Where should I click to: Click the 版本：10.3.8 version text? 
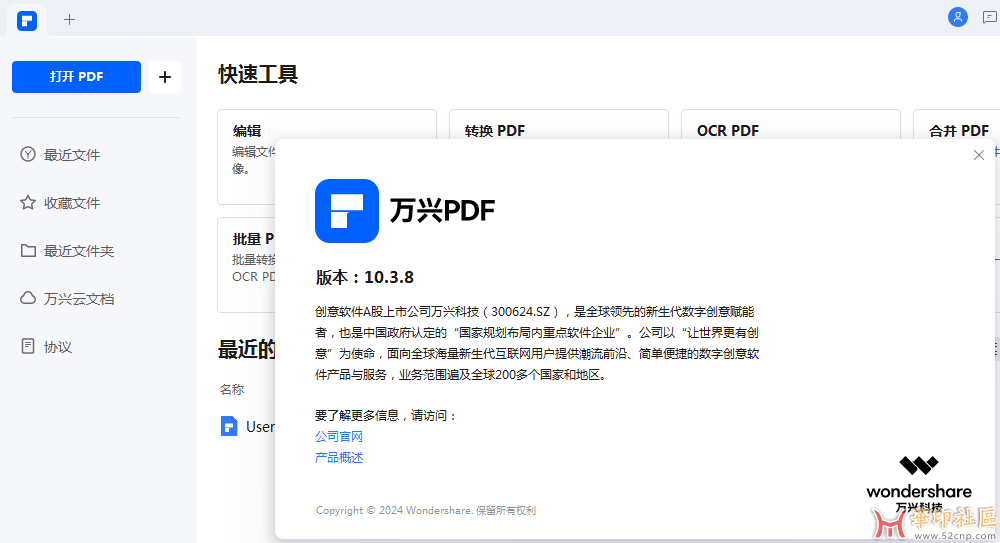point(365,278)
